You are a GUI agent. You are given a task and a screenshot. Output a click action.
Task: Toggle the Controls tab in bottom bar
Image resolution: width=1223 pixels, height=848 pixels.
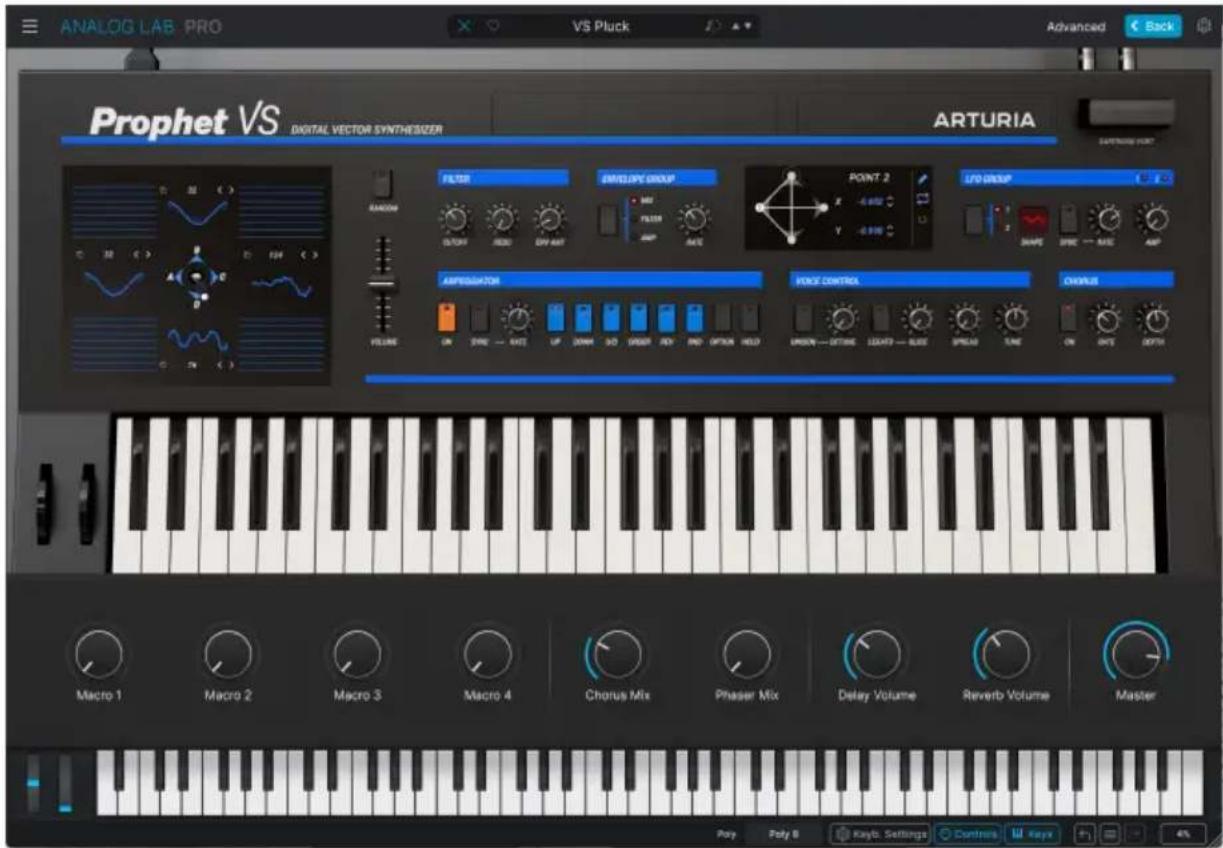(x=968, y=833)
